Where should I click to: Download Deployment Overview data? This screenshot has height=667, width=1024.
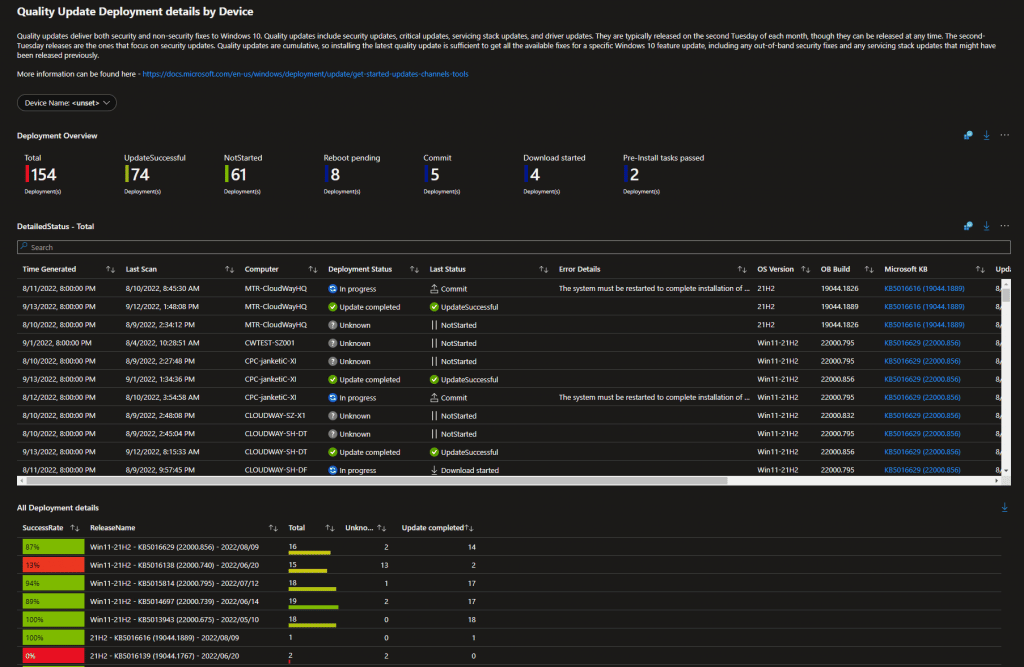[986, 135]
